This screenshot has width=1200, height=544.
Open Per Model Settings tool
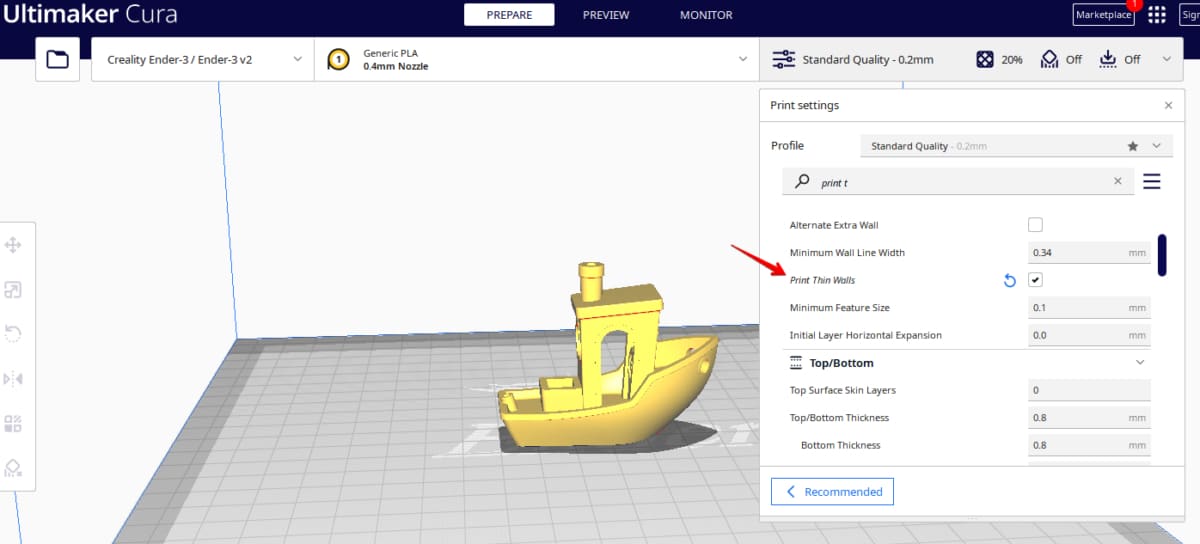click(x=14, y=423)
